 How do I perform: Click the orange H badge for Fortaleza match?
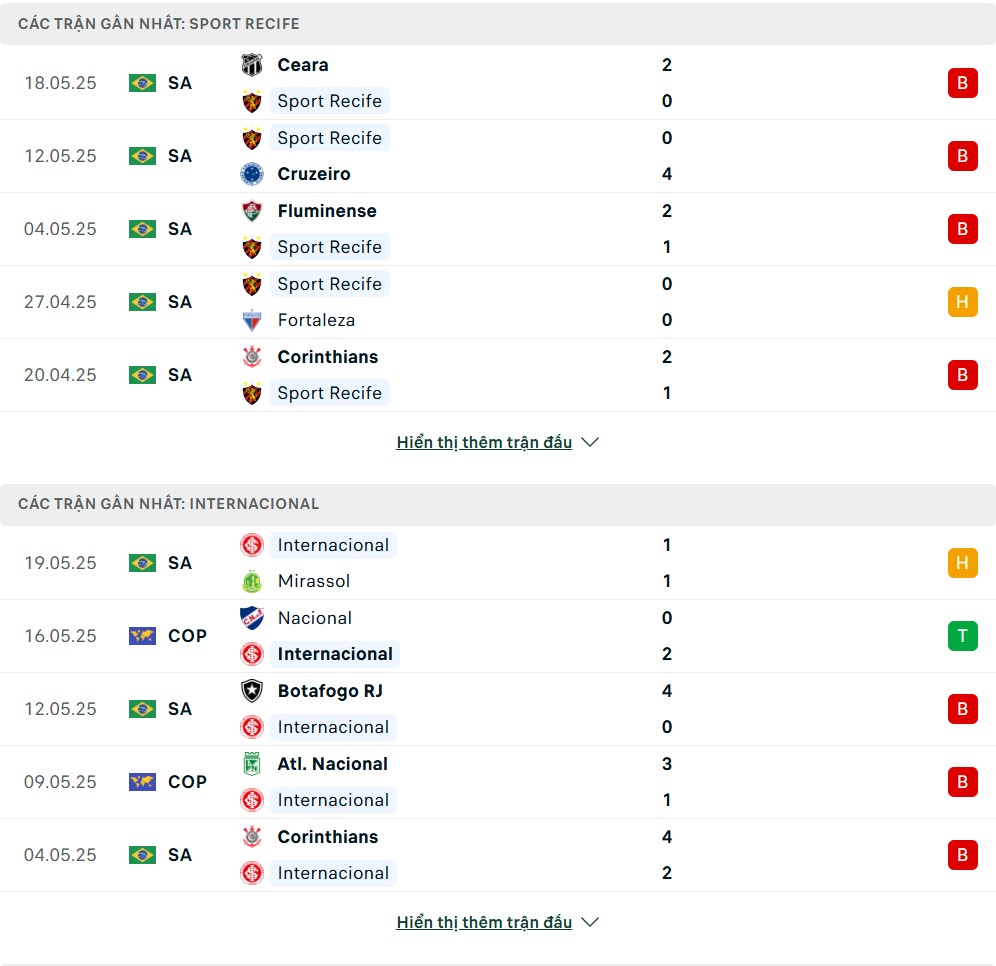962,302
